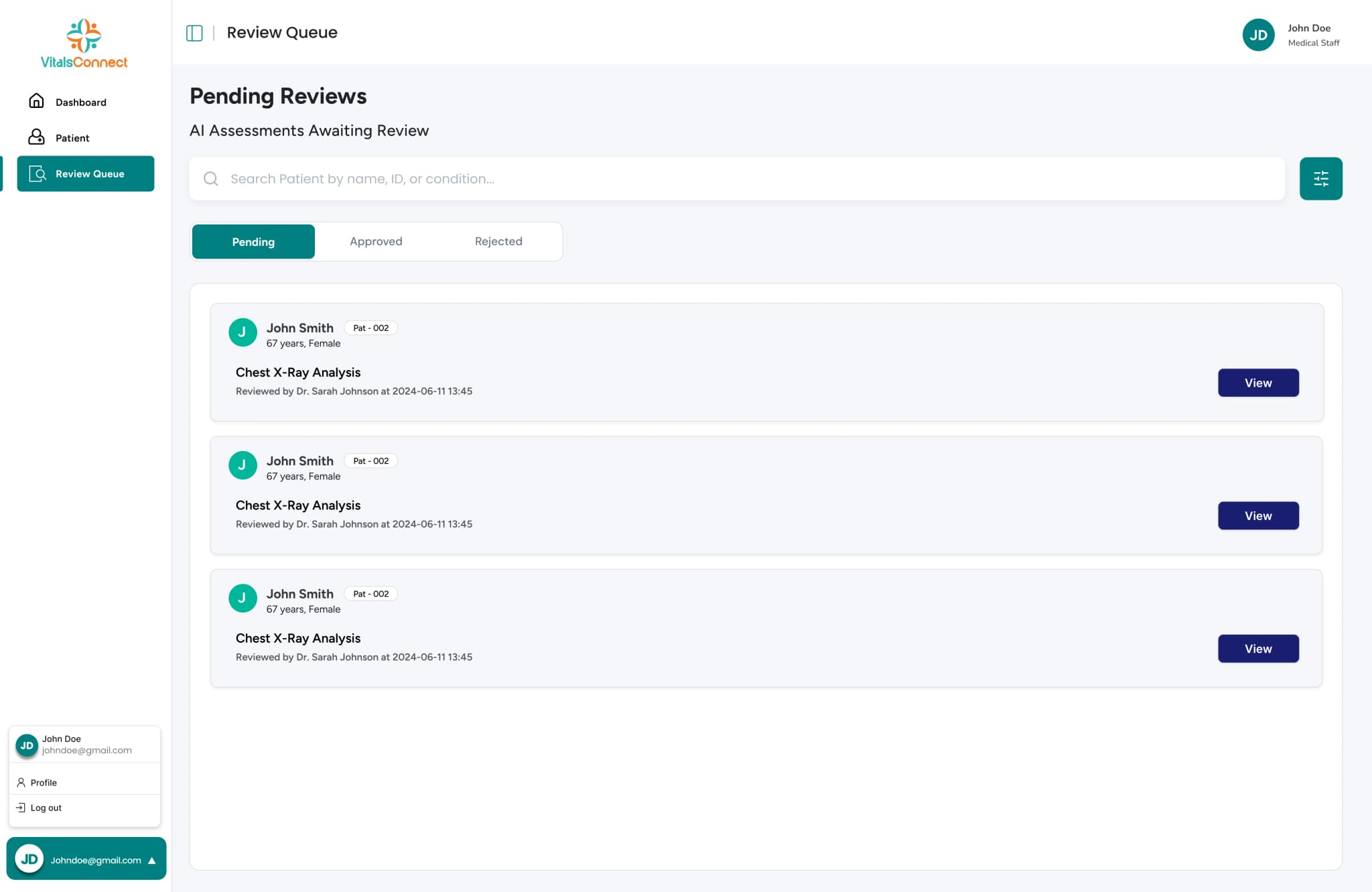This screenshot has height=892, width=1372.
Task: Select Review Queue in the sidebar
Action: tap(86, 174)
